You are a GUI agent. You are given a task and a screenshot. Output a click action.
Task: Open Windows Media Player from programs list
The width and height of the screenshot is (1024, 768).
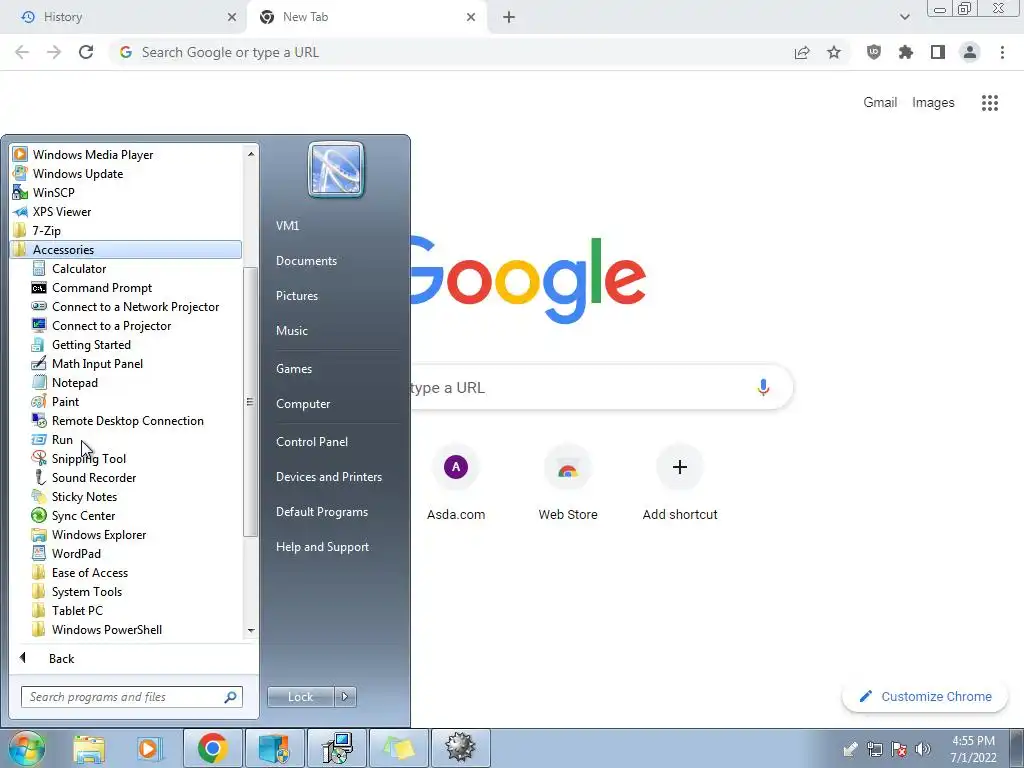point(93,155)
